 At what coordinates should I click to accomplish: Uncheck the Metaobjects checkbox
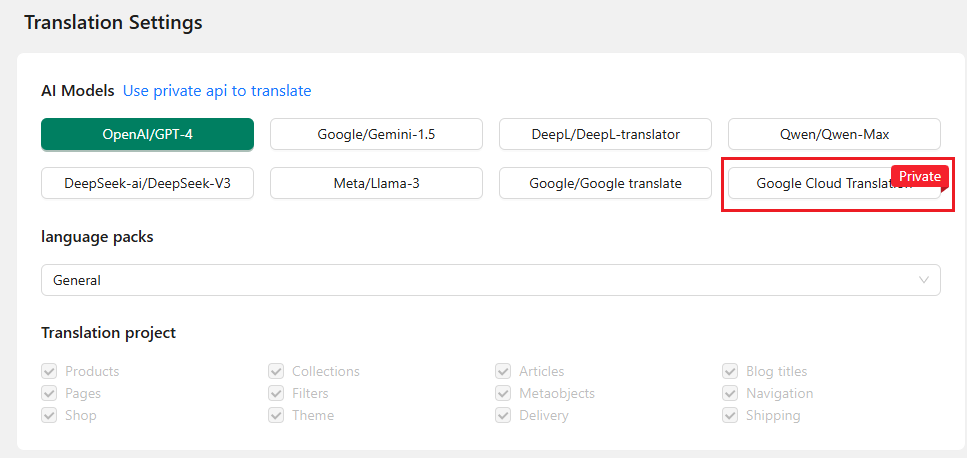503,393
